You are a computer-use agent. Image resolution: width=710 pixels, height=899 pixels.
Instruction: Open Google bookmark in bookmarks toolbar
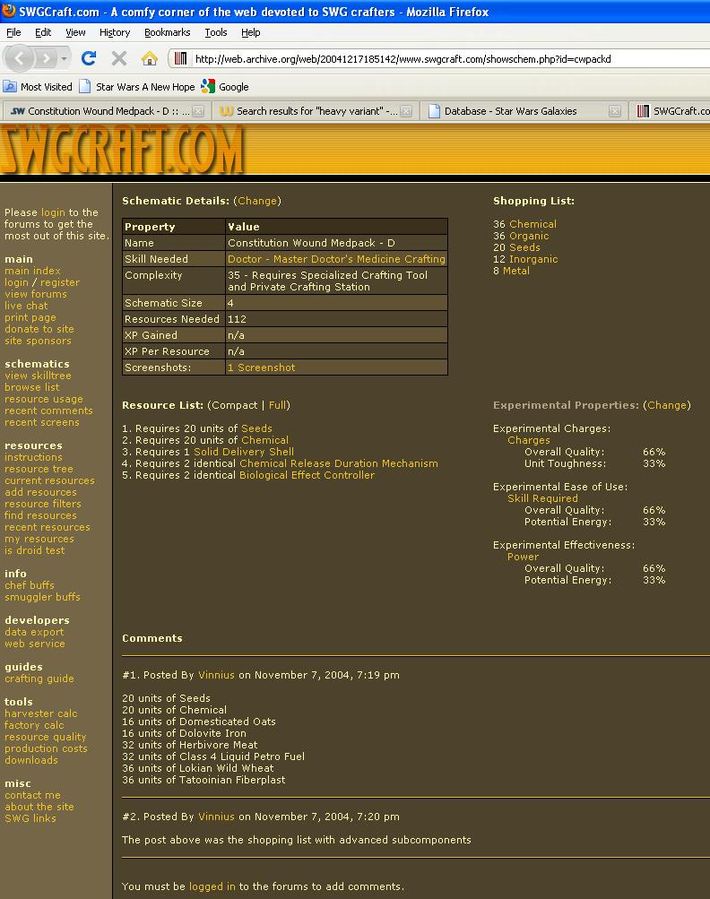point(225,87)
